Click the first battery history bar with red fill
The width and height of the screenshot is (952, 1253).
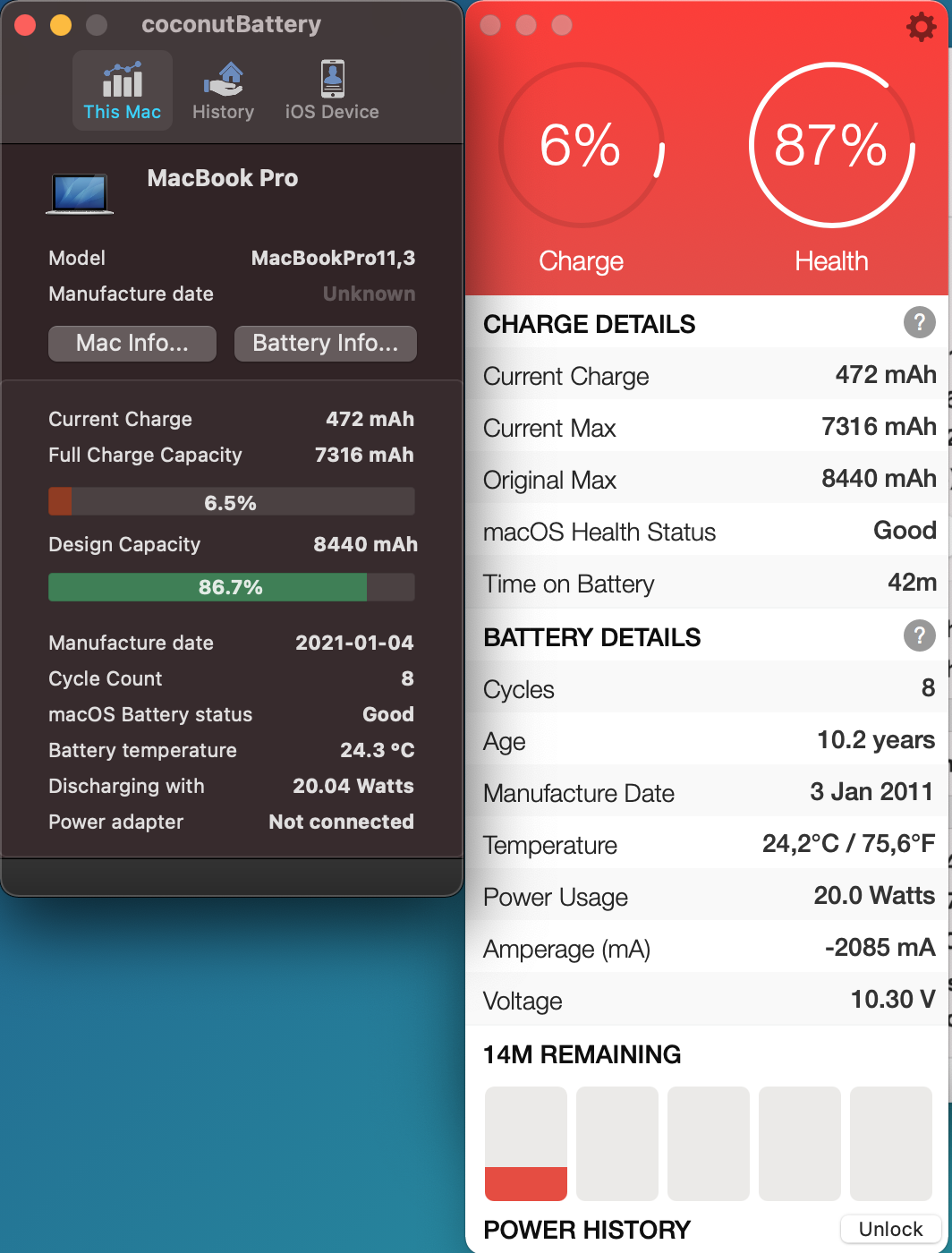(x=526, y=1144)
